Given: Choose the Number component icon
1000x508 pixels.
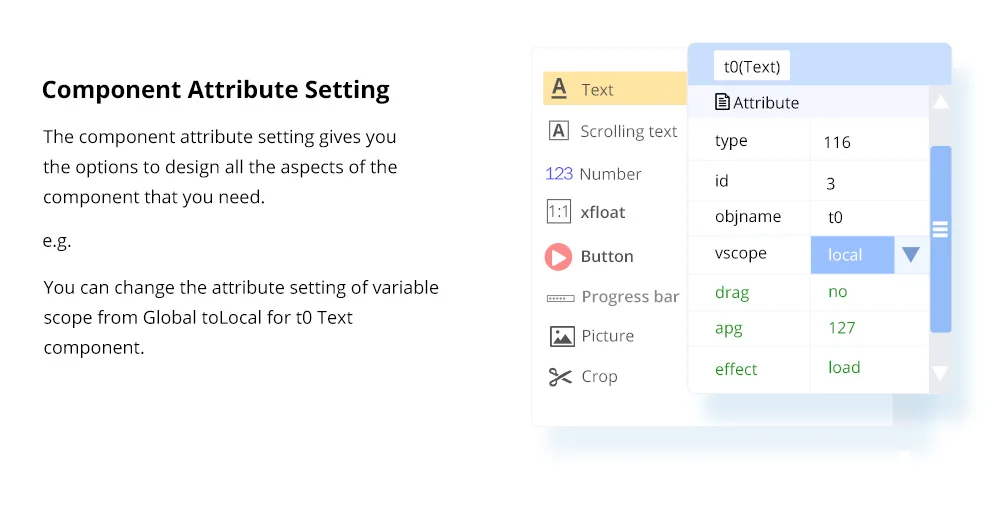Looking at the screenshot, I should (x=559, y=174).
